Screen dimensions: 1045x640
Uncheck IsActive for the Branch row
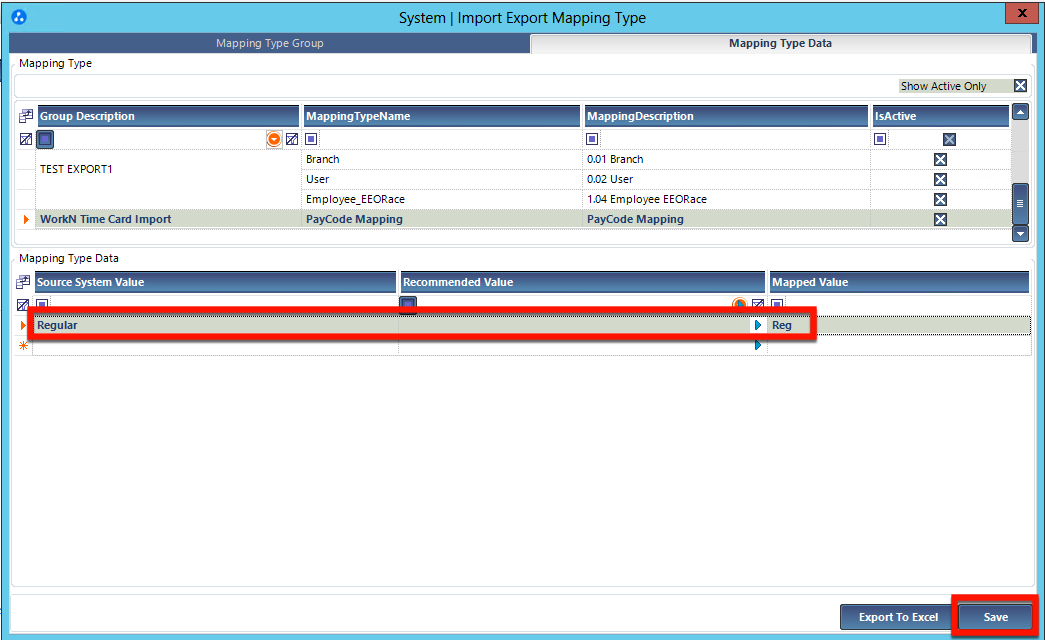pyautogui.click(x=940, y=159)
